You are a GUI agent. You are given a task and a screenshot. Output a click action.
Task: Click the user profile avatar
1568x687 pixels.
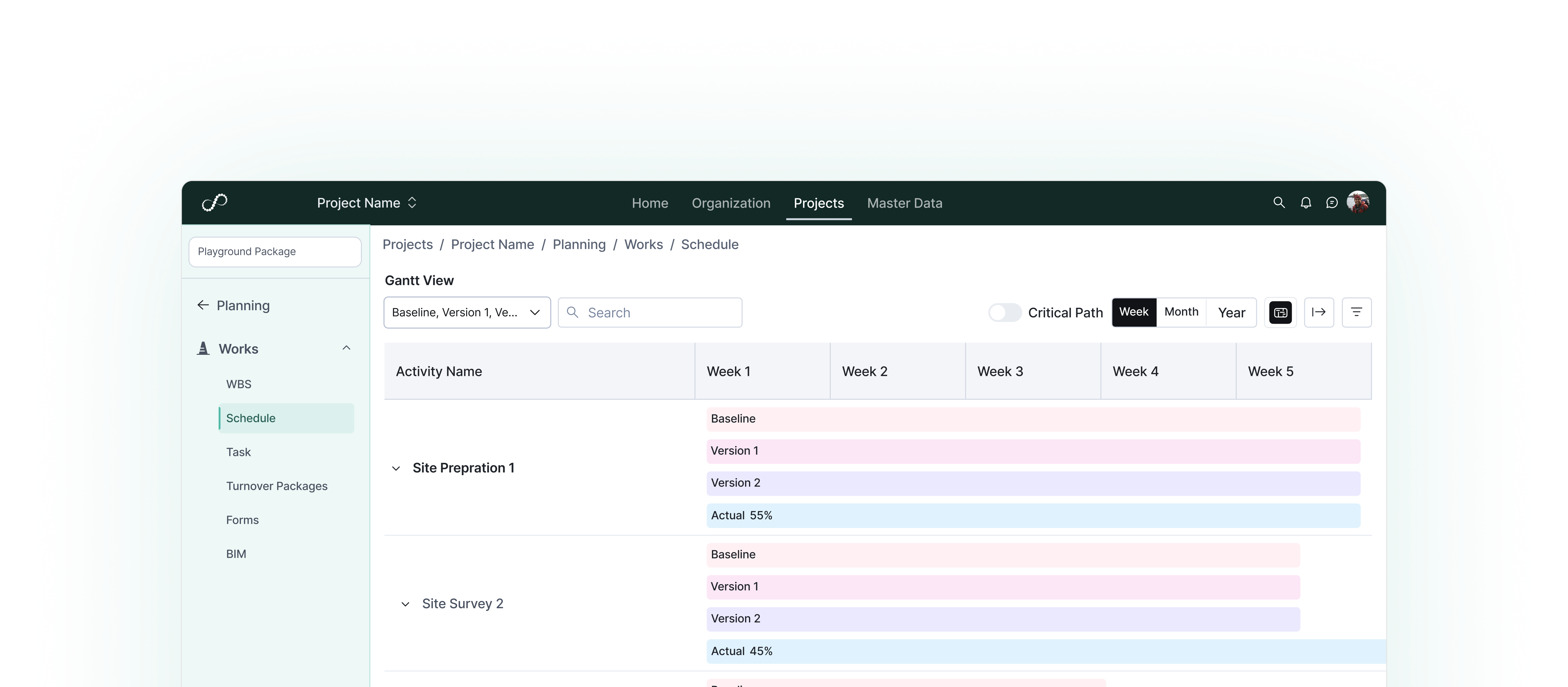click(1358, 202)
